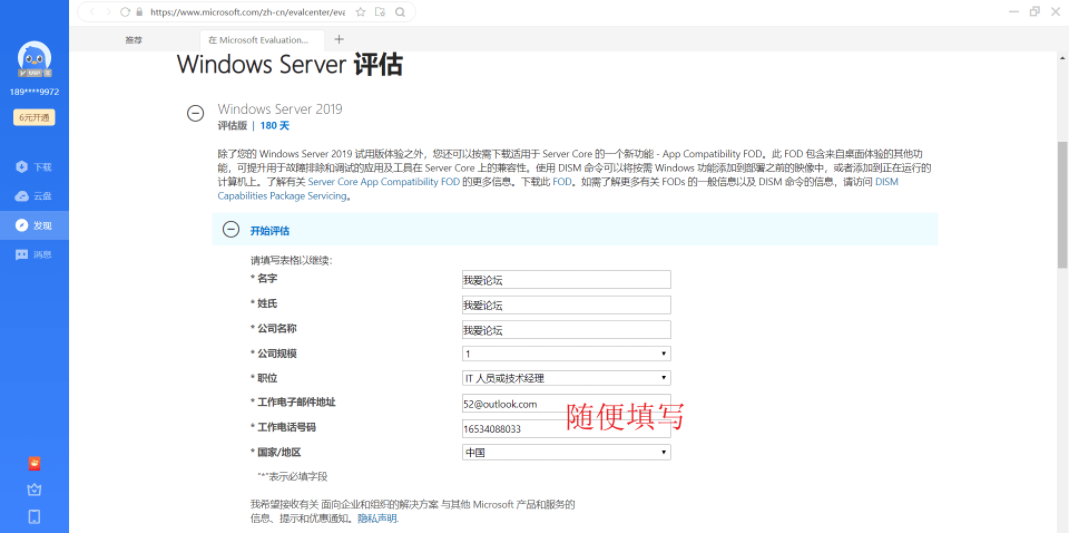Click the red gift icon in sidebar
1069x533 pixels.
(34, 464)
